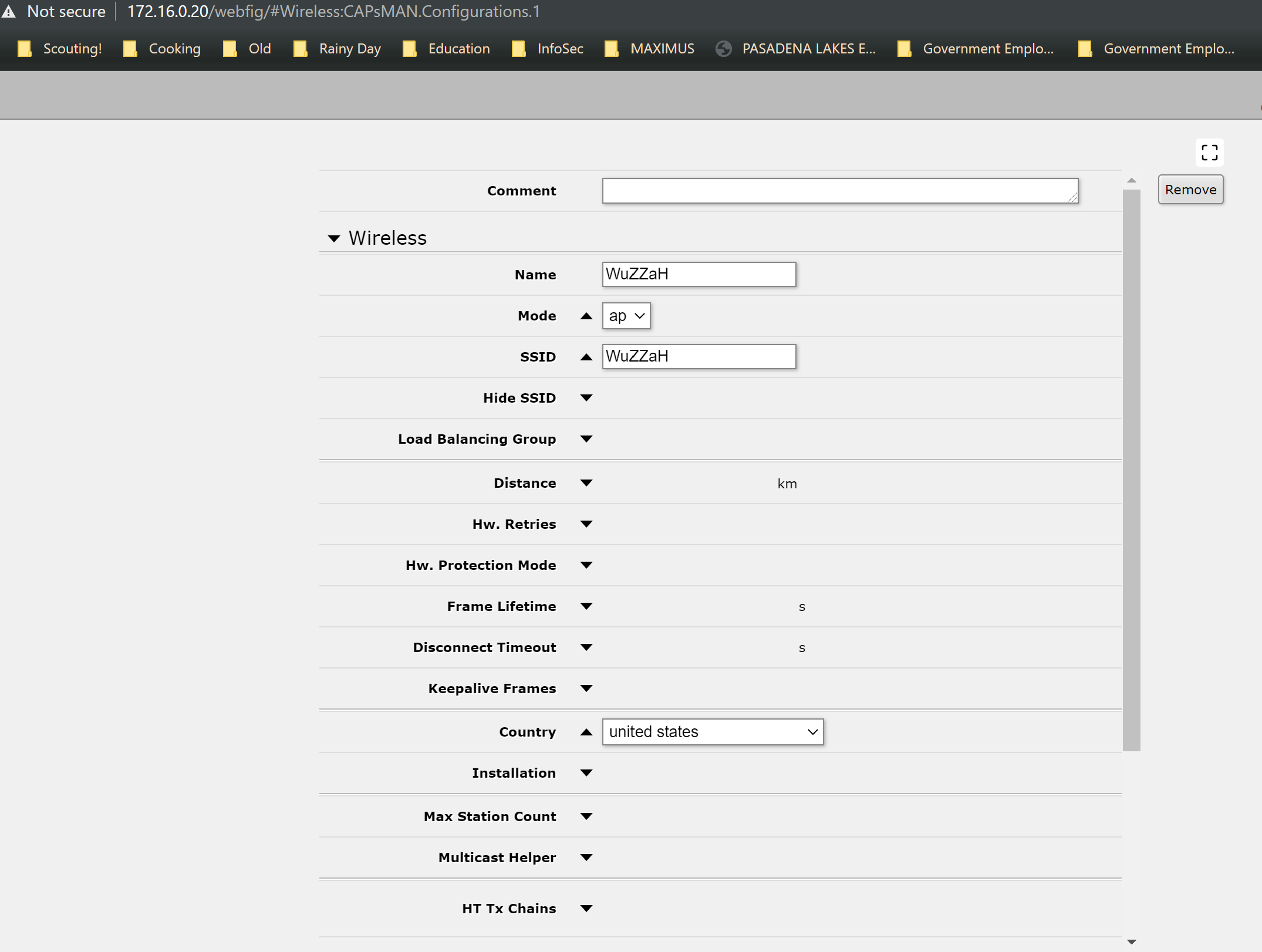
Task: Toggle the Mode field up arrow
Action: click(x=586, y=316)
